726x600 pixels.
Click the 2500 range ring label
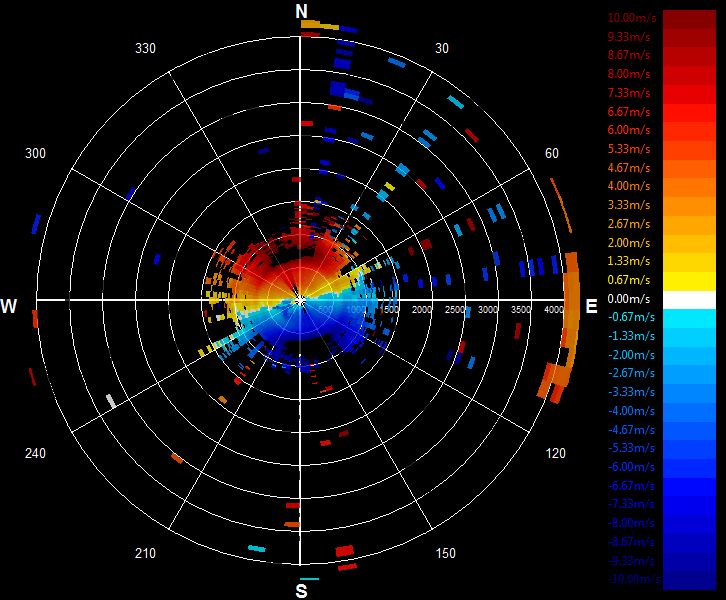click(x=455, y=309)
